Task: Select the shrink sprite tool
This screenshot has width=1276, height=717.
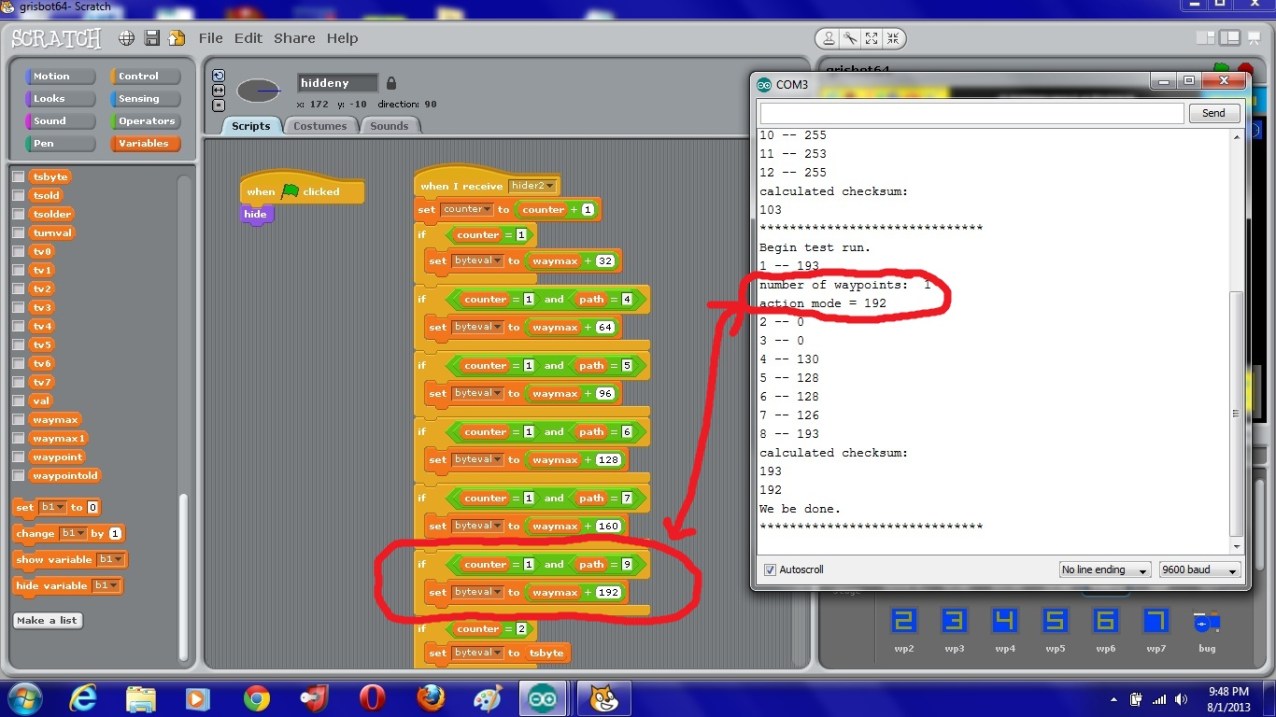Action: [893, 39]
